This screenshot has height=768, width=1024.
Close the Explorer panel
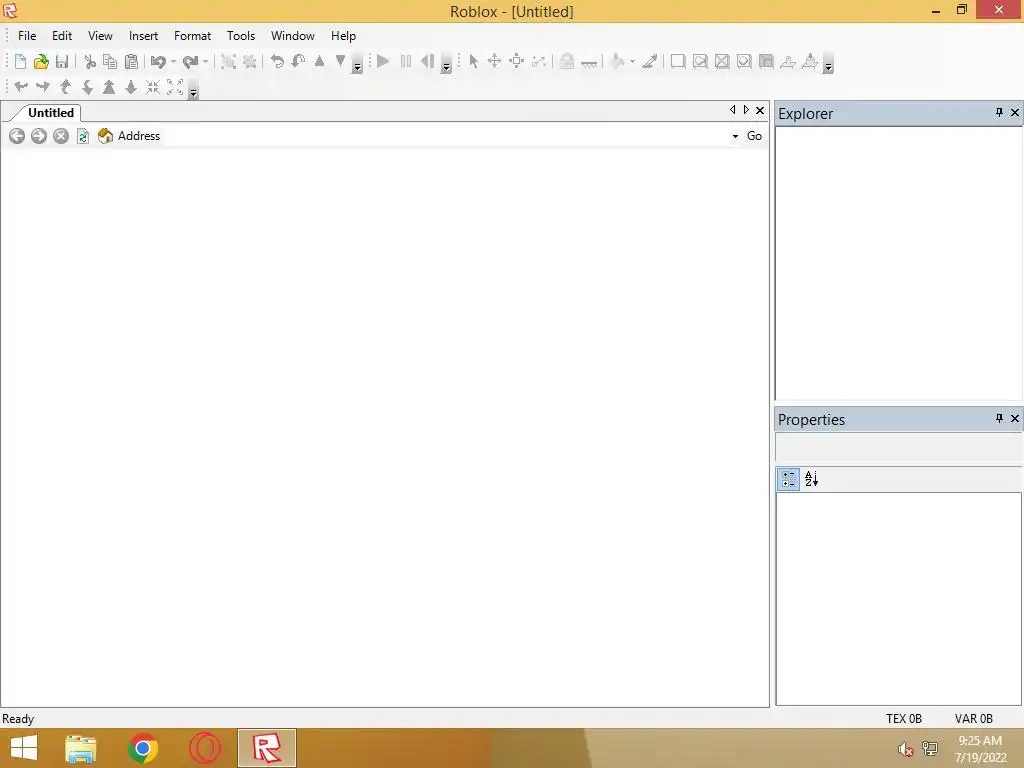click(1015, 113)
